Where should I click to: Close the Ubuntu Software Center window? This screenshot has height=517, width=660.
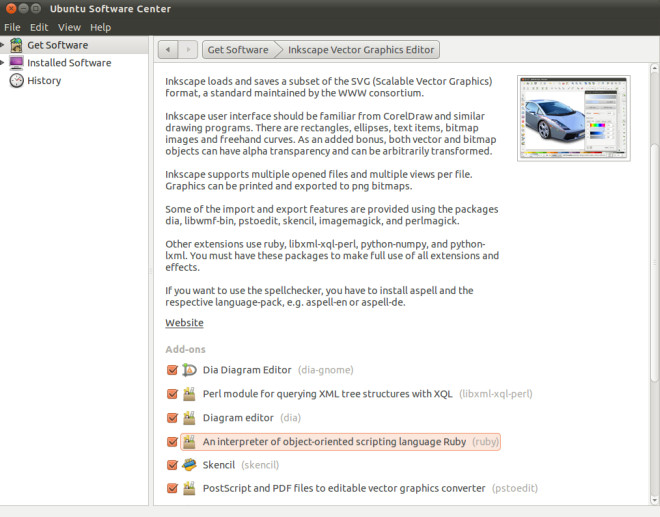click(x=11, y=8)
